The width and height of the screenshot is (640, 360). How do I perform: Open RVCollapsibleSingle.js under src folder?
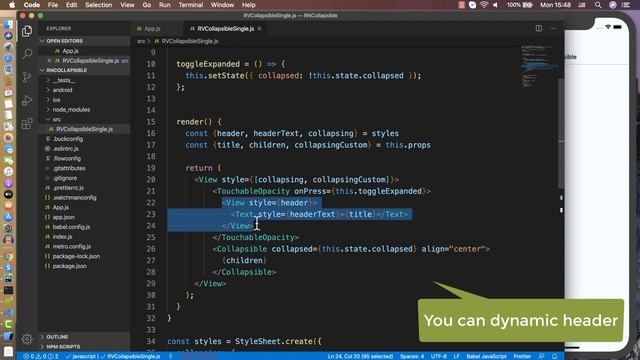(84, 129)
